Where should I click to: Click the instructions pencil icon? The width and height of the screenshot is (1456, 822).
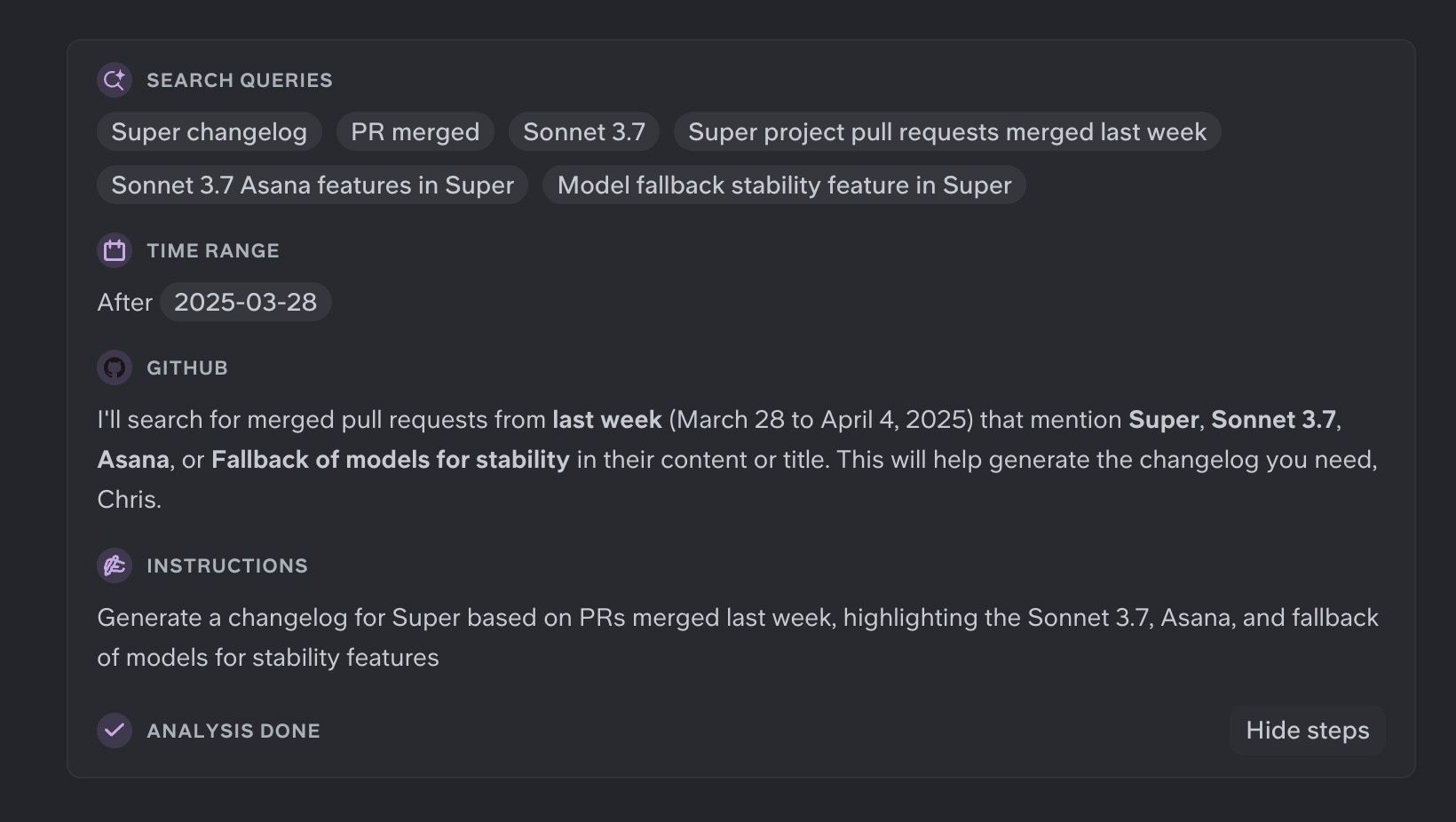tap(115, 565)
